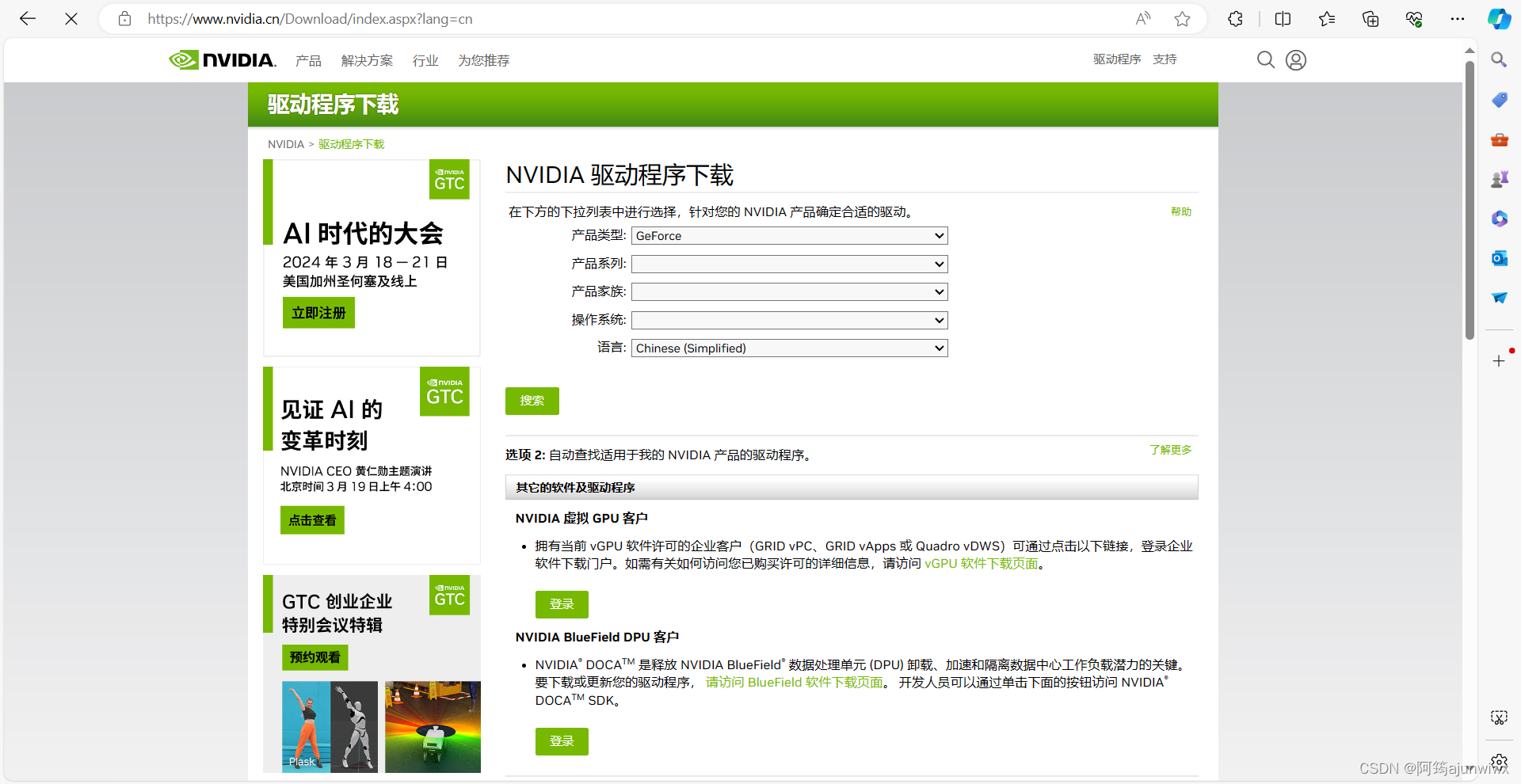The width and height of the screenshot is (1521, 784).
Task: Add this page to favorites star
Action: [1182, 19]
